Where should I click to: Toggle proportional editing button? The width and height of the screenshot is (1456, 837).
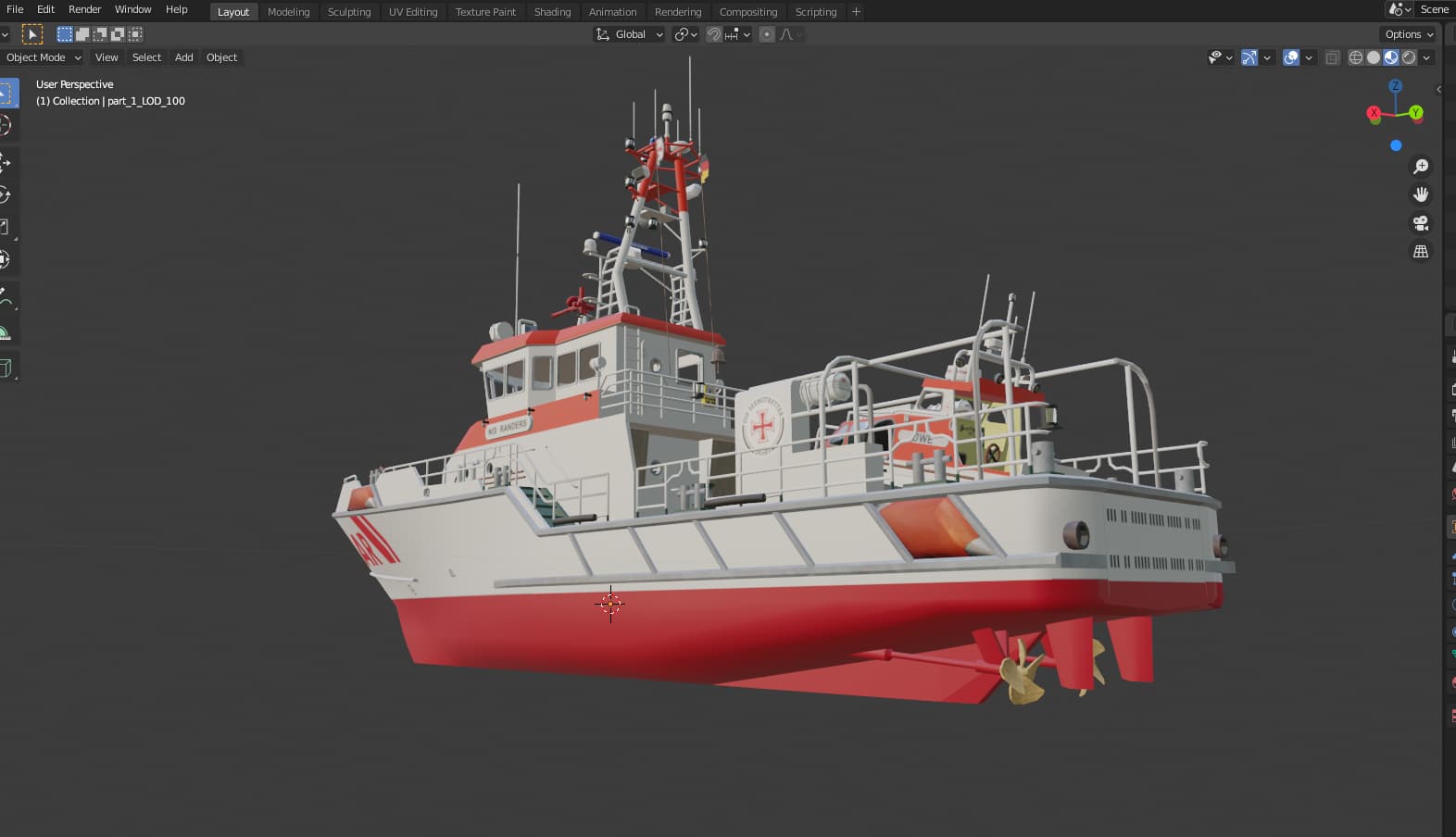click(x=767, y=34)
